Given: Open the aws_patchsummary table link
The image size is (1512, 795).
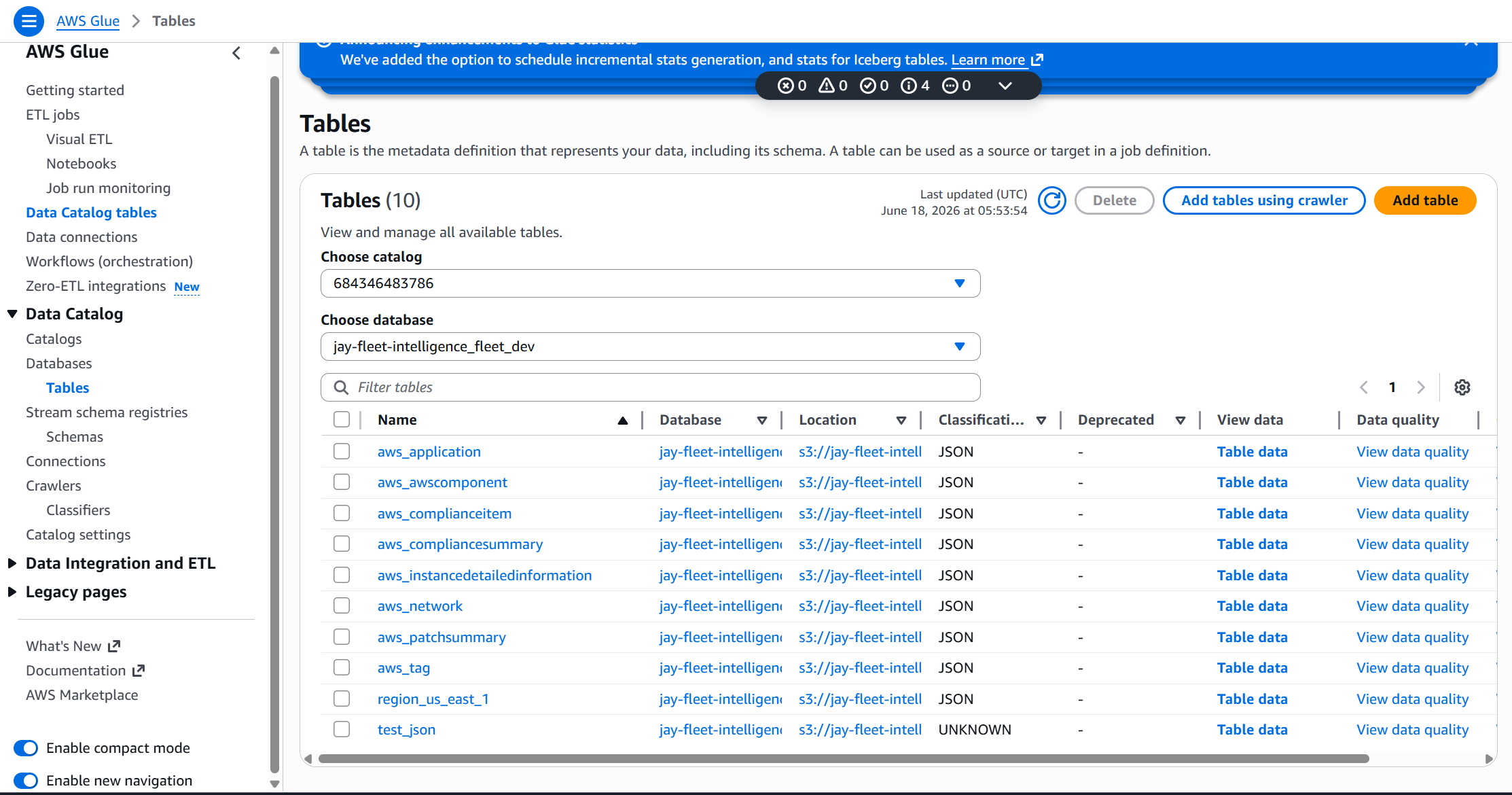Looking at the screenshot, I should pos(442,637).
